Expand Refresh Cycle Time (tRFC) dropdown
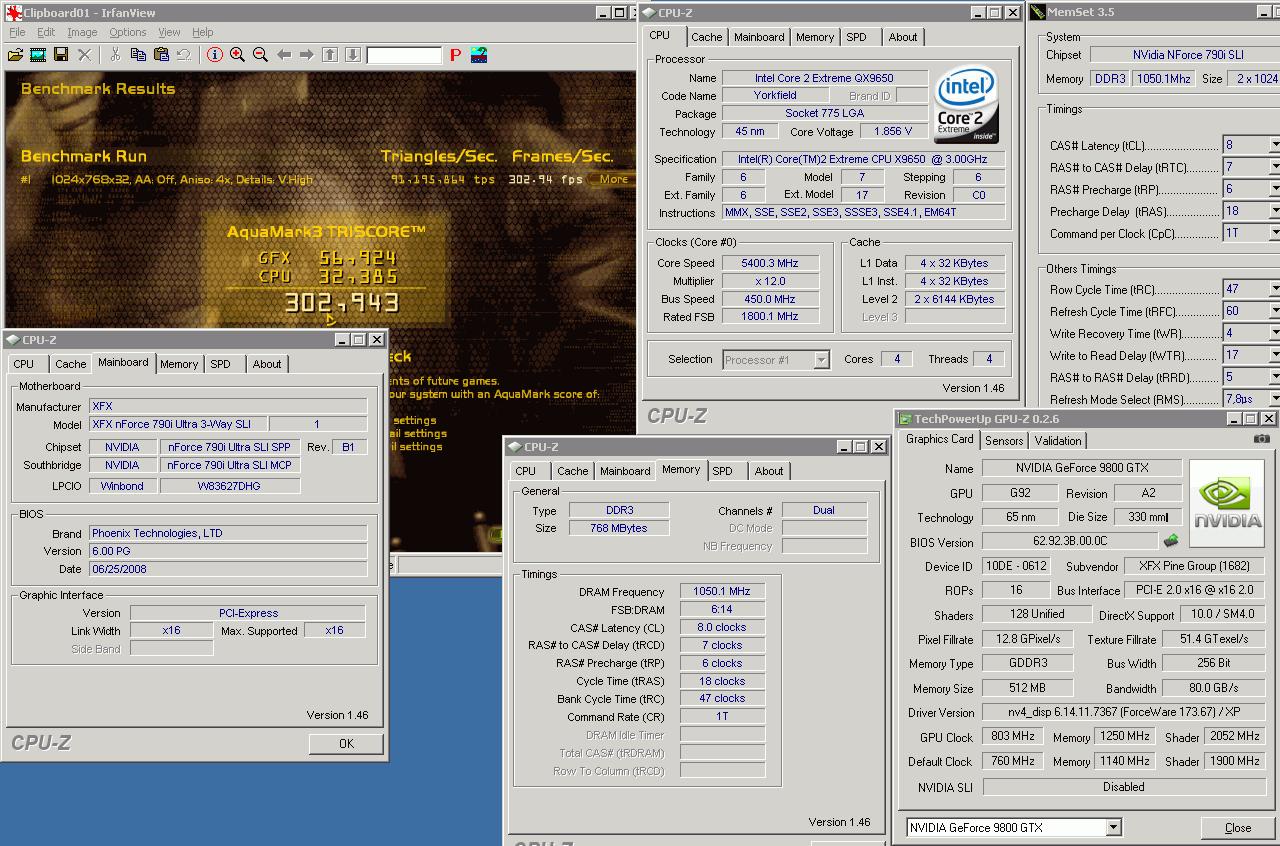Image resolution: width=1280 pixels, height=846 pixels. point(1274,311)
